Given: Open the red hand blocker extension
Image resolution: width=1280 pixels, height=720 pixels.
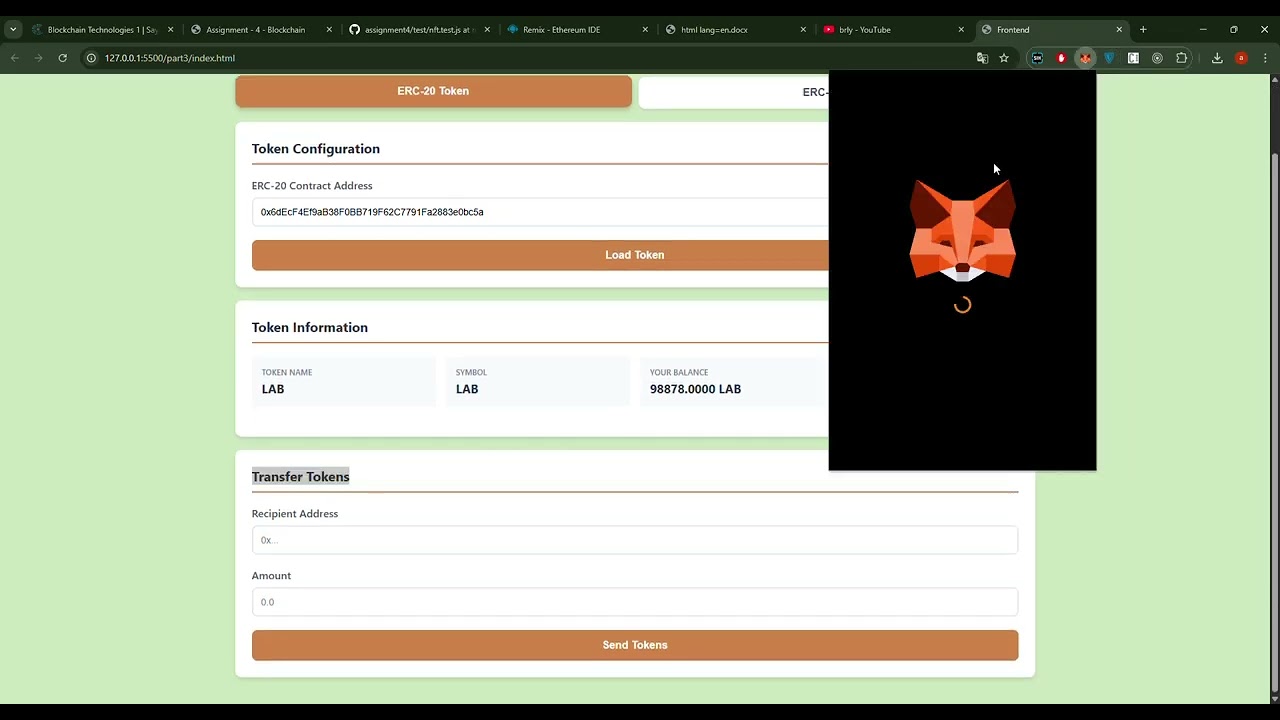Looking at the screenshot, I should (1061, 58).
